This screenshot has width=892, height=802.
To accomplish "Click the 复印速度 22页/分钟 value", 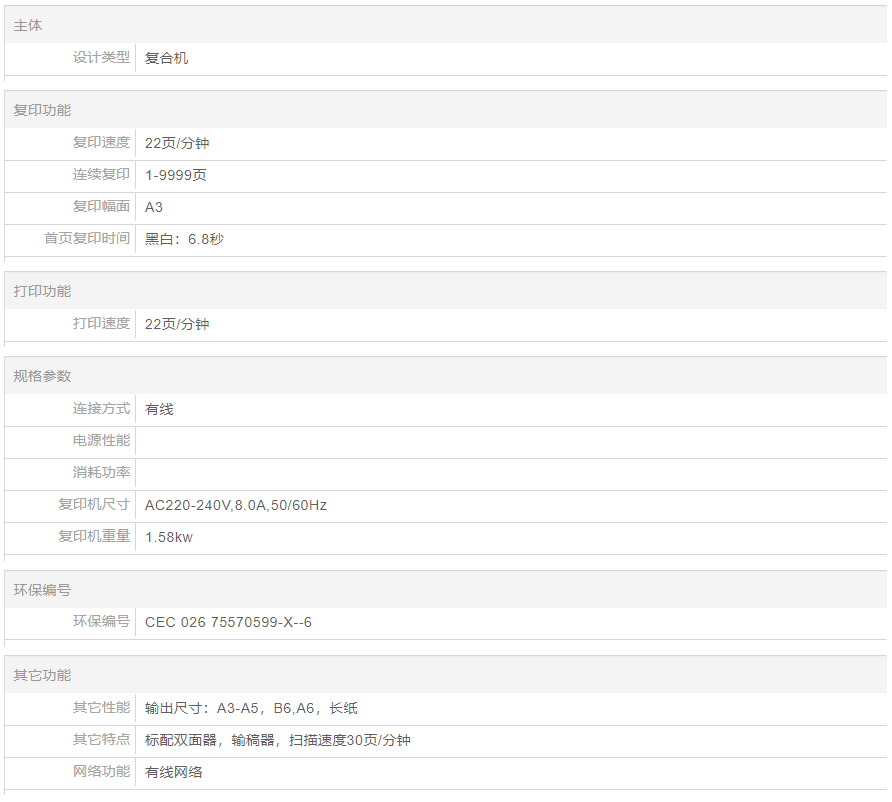I will pyautogui.click(x=177, y=143).
